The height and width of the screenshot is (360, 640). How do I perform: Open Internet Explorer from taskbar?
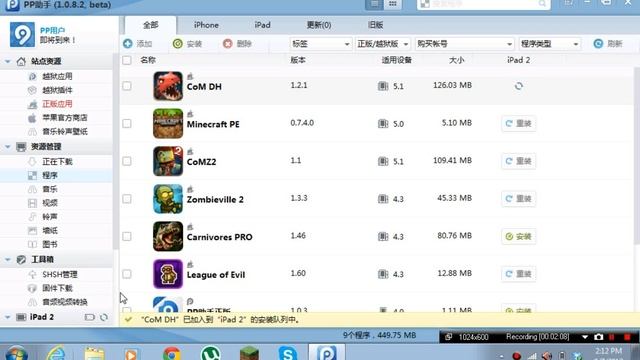(56, 353)
